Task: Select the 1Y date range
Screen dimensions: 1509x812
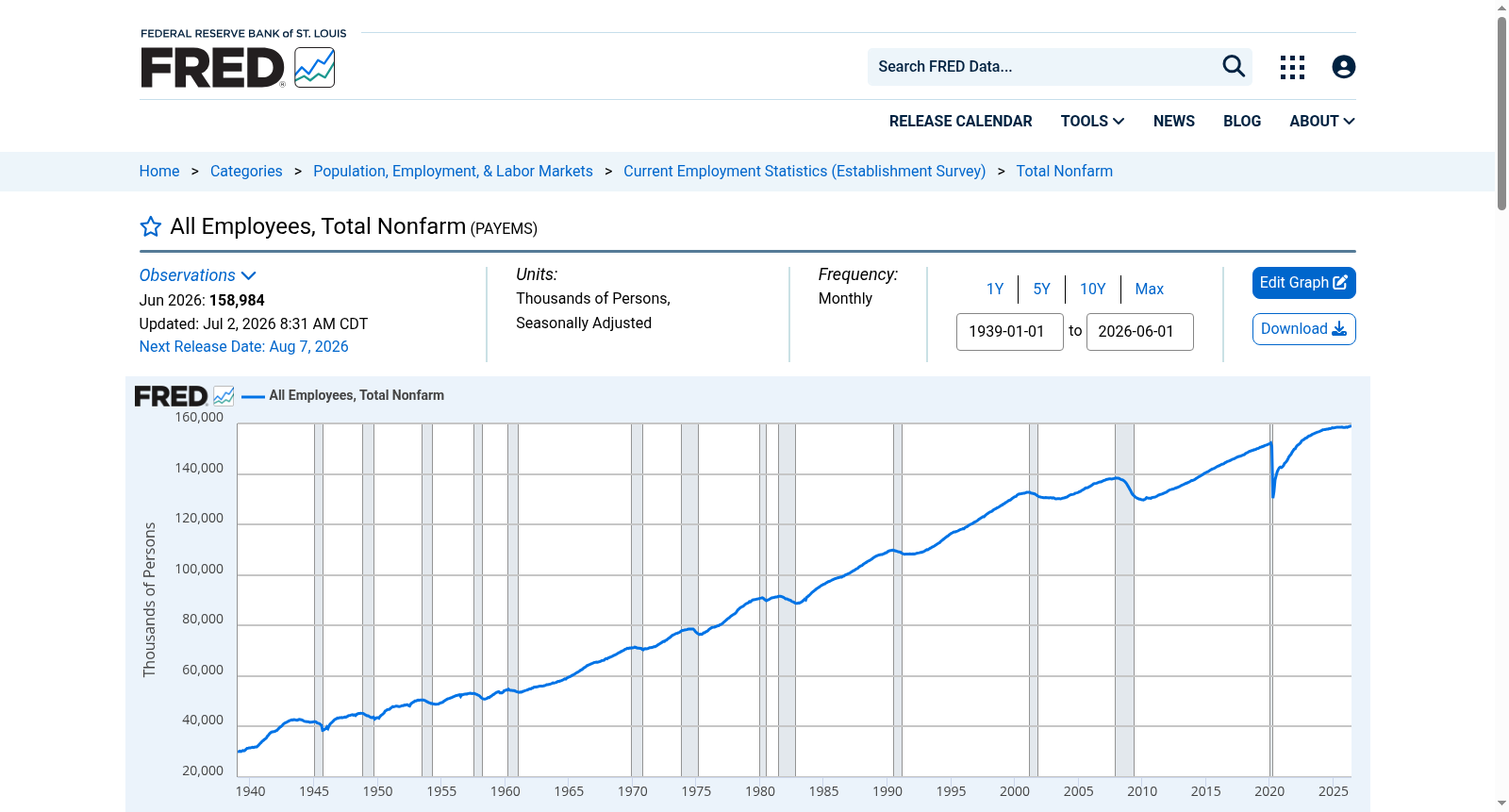Action: (x=995, y=289)
